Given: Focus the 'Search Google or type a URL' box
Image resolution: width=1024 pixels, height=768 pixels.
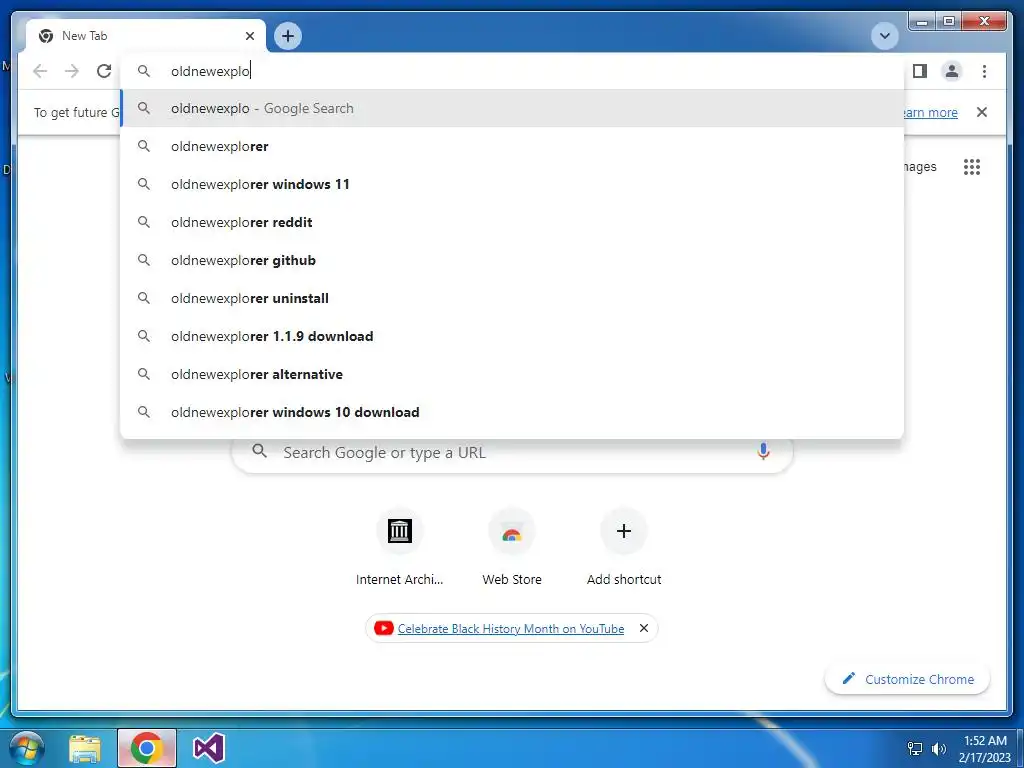Looking at the screenshot, I should coord(513,452).
